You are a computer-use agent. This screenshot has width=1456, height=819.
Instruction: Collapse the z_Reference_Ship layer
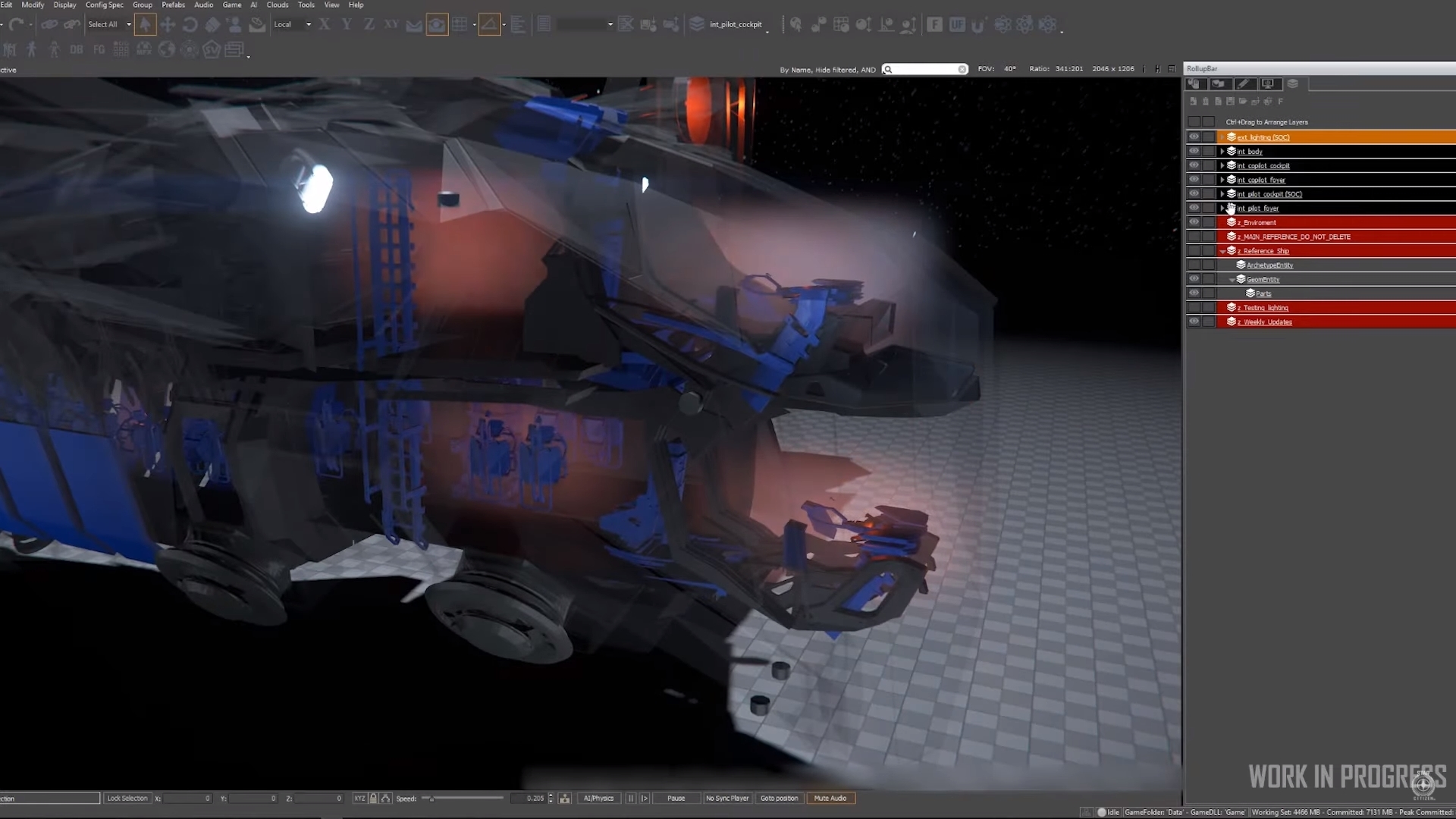pyautogui.click(x=1222, y=251)
